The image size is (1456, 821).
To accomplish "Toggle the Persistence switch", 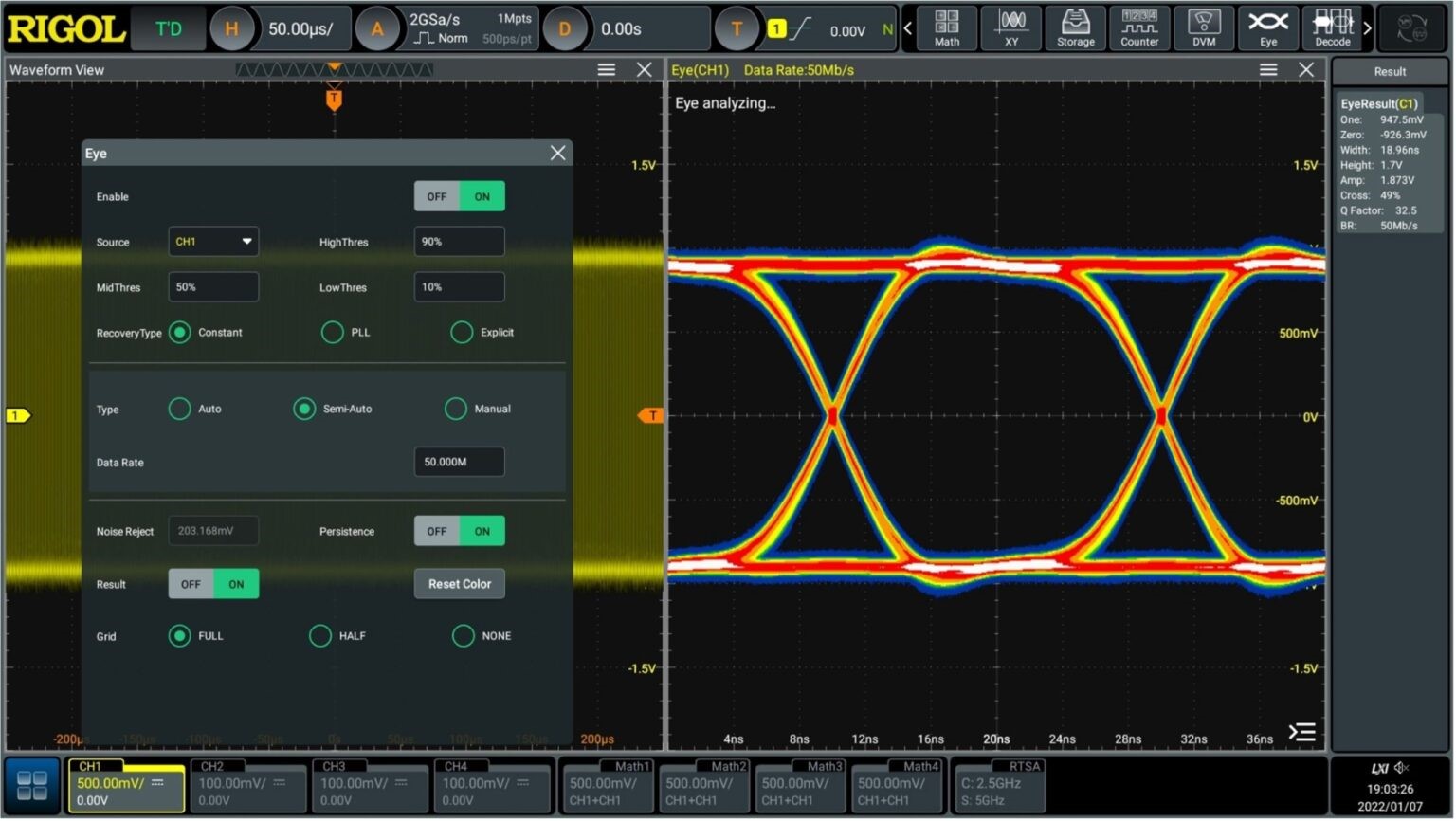I will coord(460,532).
